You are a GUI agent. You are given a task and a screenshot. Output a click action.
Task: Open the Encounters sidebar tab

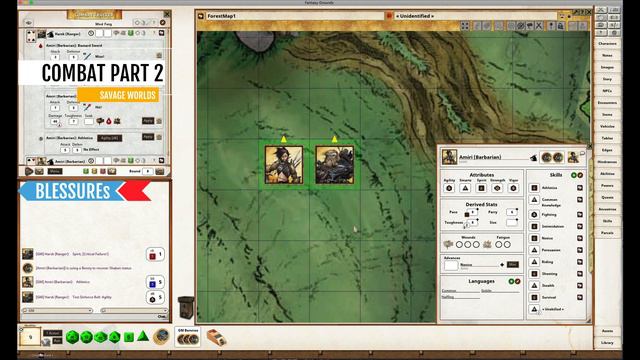click(x=607, y=103)
